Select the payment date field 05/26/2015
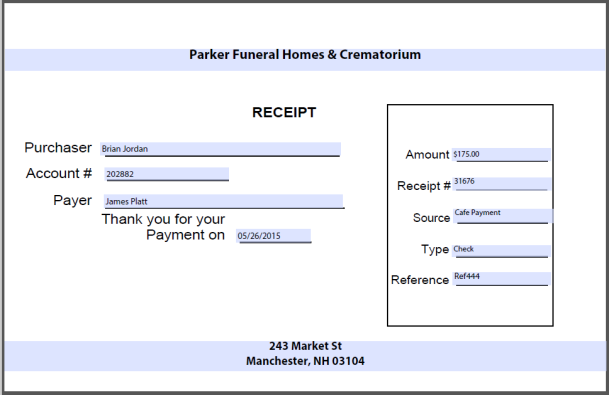The image size is (609, 395). click(x=273, y=236)
